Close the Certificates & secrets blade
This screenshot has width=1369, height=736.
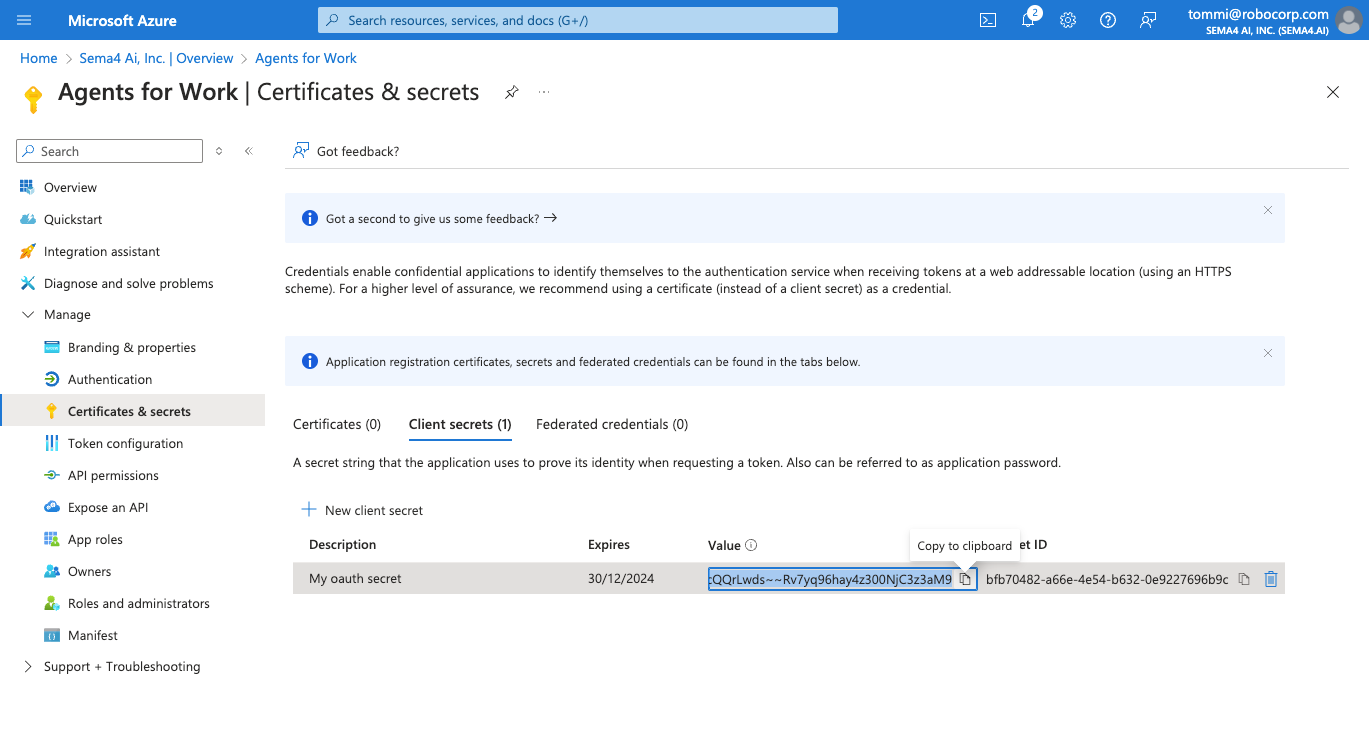pos(1332,92)
